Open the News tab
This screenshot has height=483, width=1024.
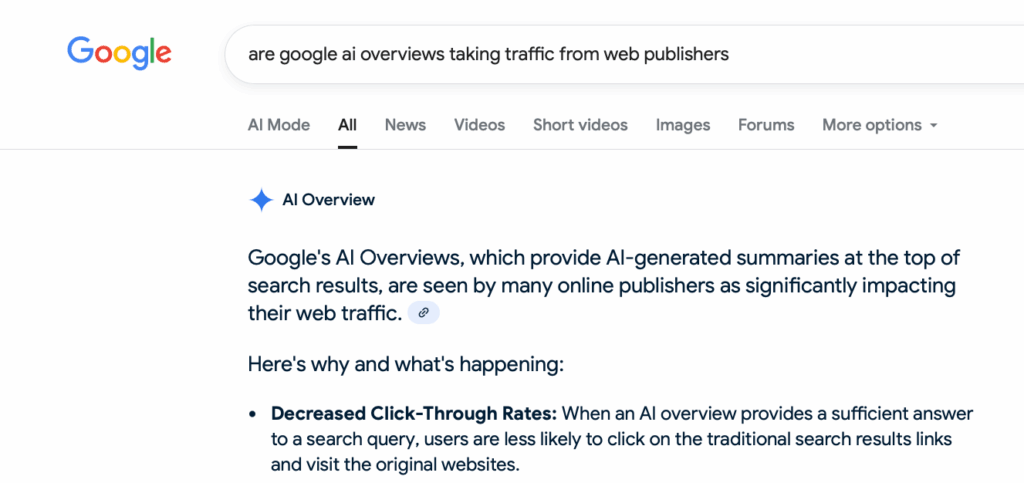pos(405,125)
